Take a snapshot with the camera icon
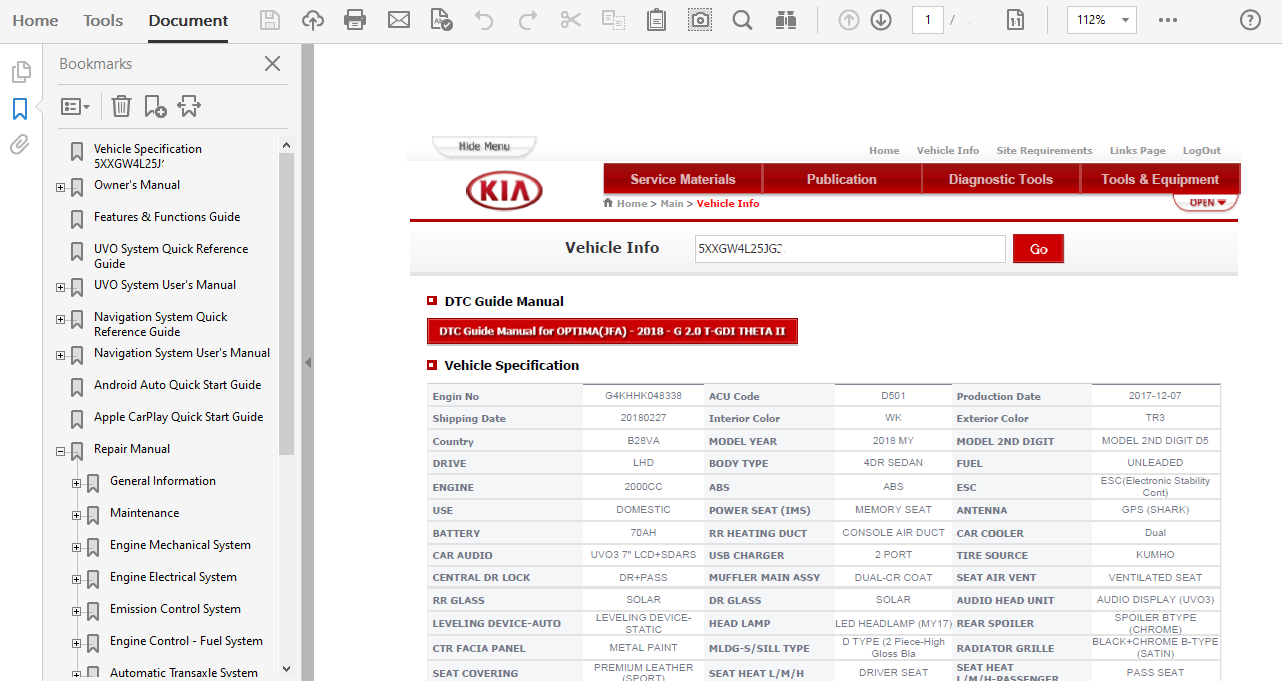 (699, 19)
